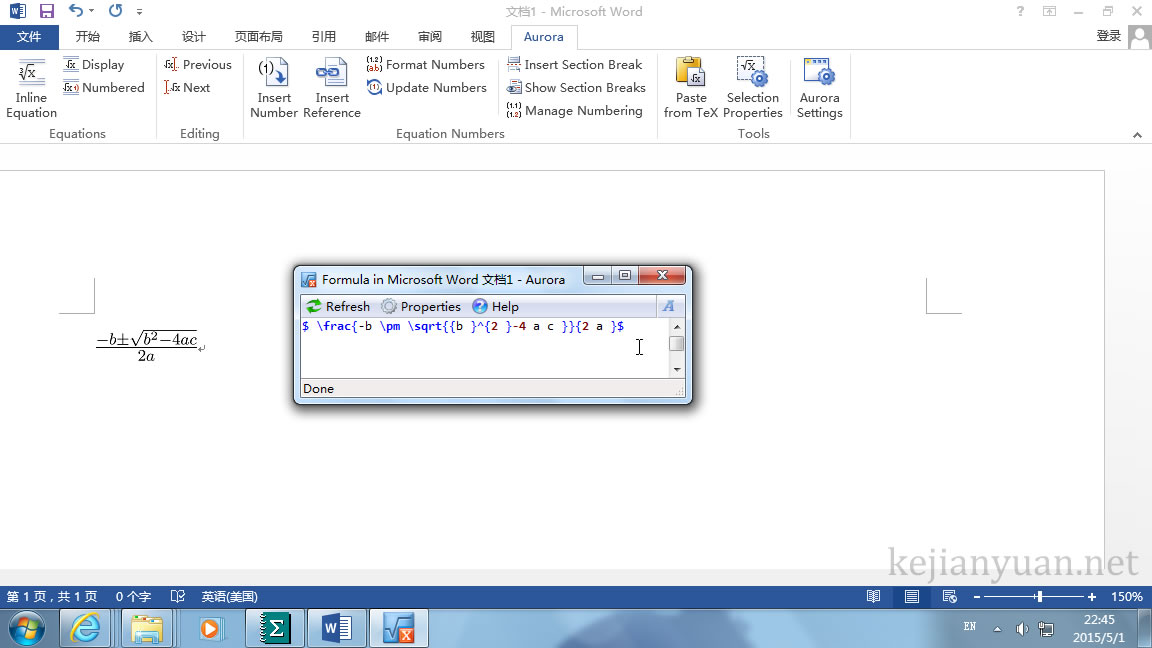Open Properties in Aurora window
This screenshot has height=648, width=1152.
[421, 306]
